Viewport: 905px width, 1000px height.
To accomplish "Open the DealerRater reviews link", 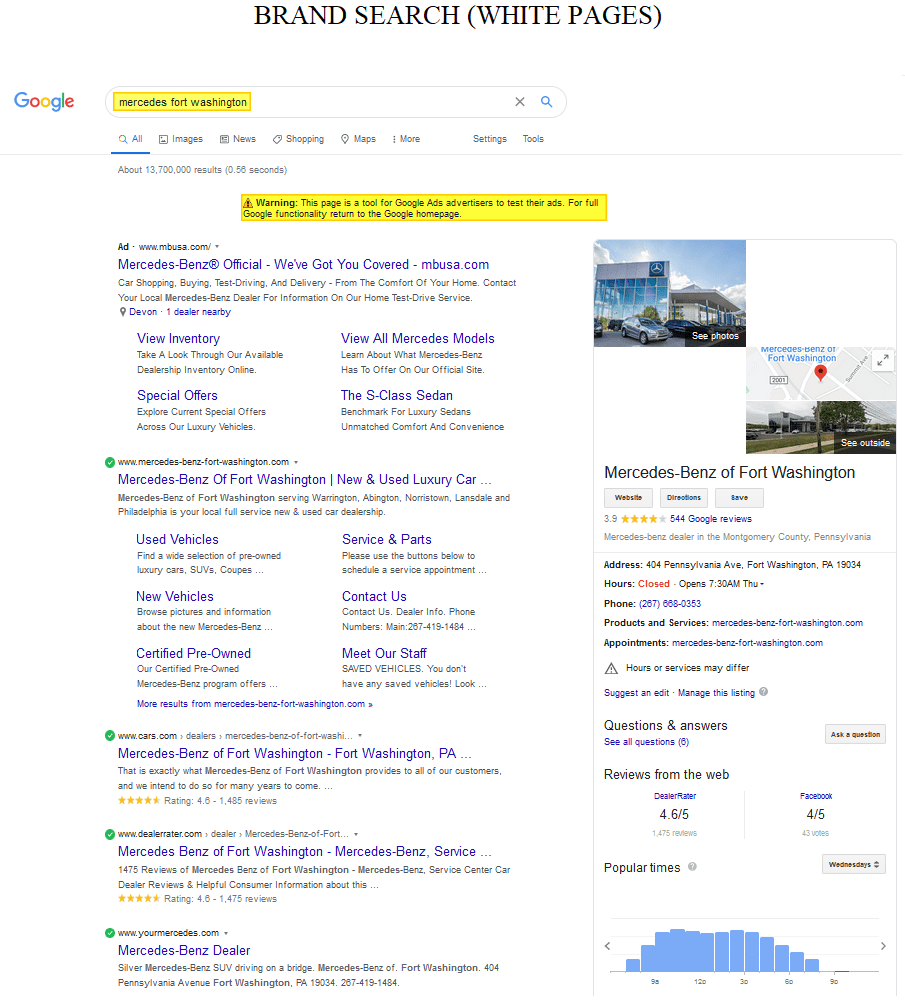I will (675, 797).
